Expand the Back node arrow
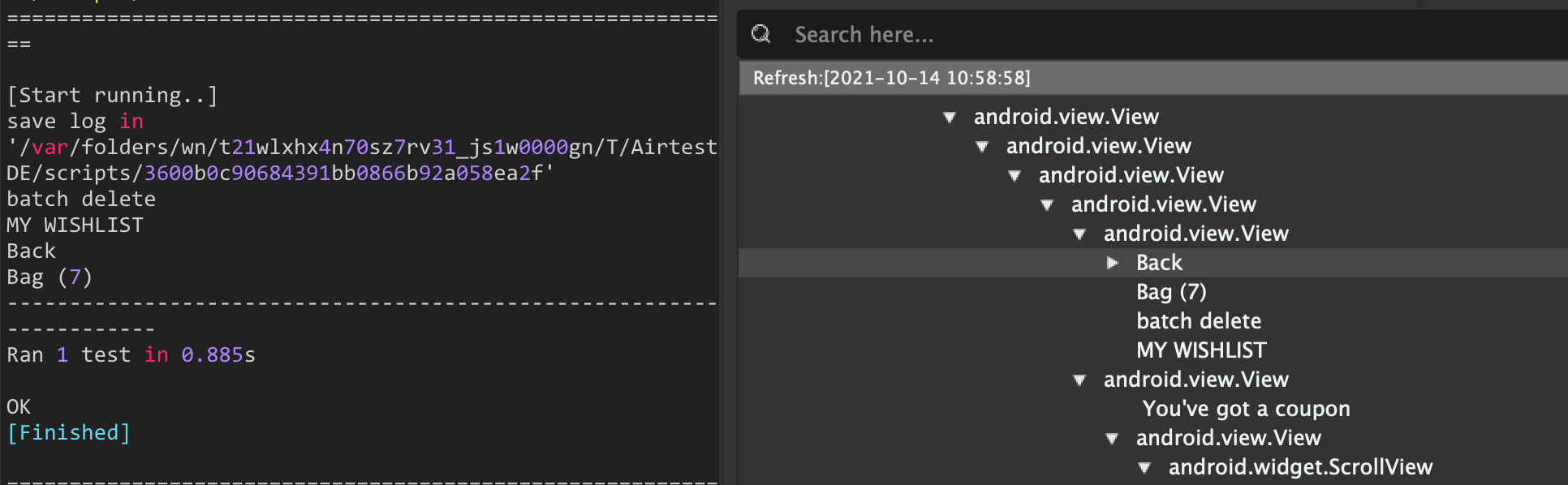This screenshot has width=1568, height=485. pos(1113,263)
